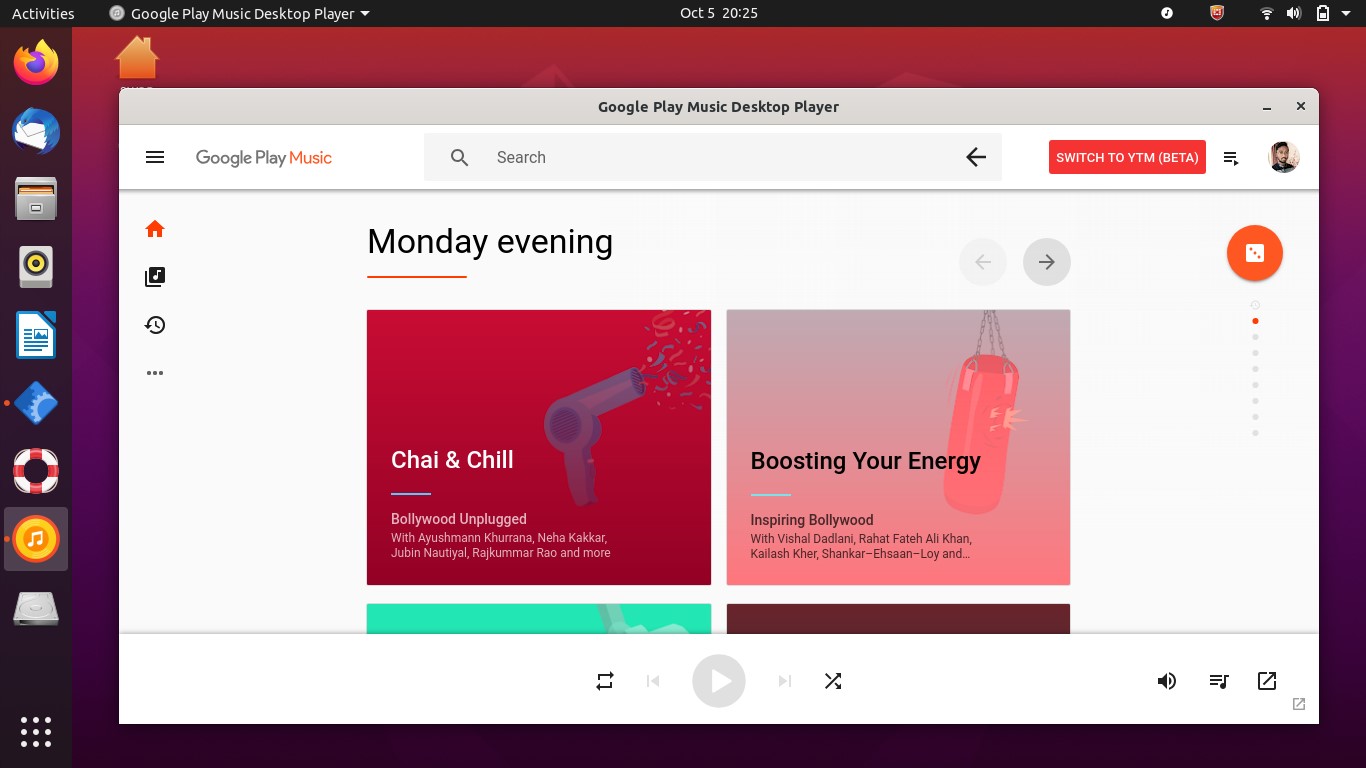1366x768 pixels.
Task: Click the music note tray indicator
Action: click(1167, 13)
